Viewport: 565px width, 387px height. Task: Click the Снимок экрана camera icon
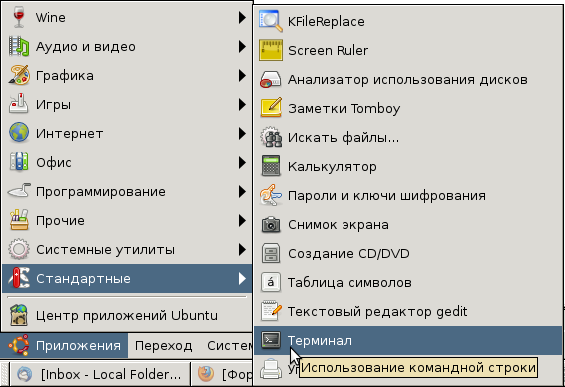[x=271, y=224]
